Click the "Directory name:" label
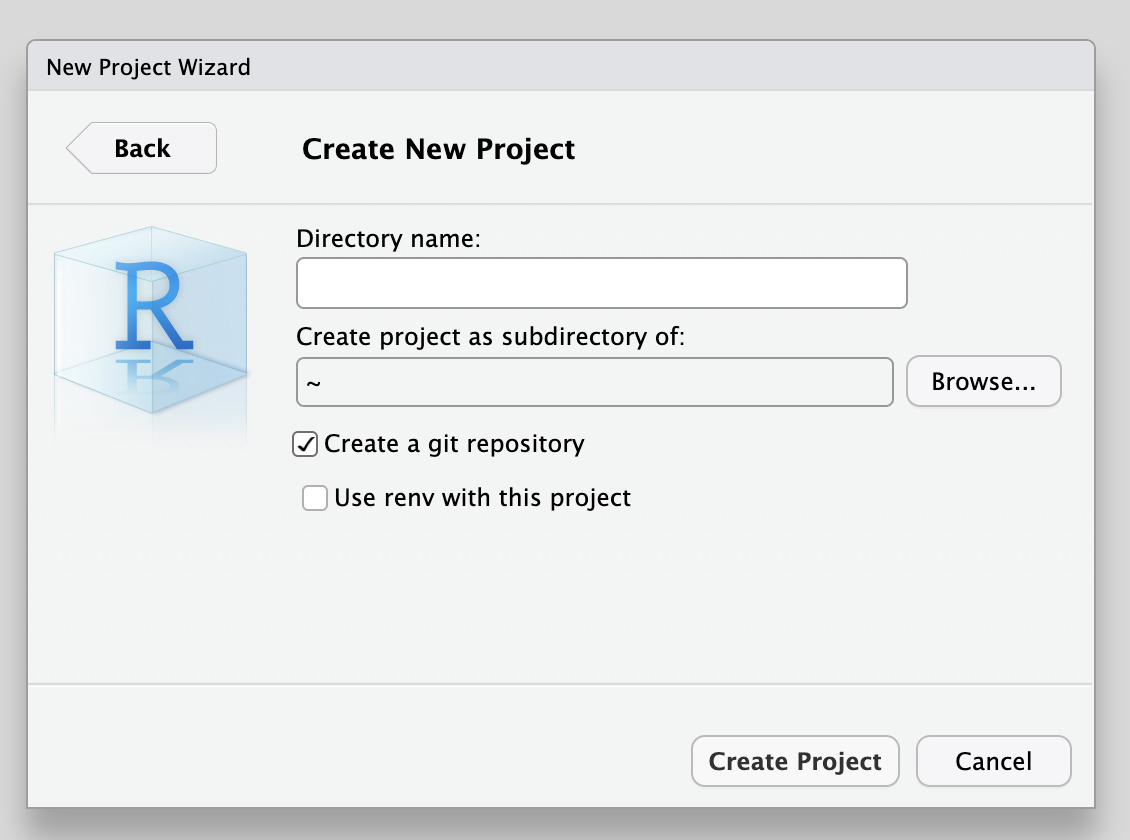This screenshot has width=1130, height=840. [389, 239]
